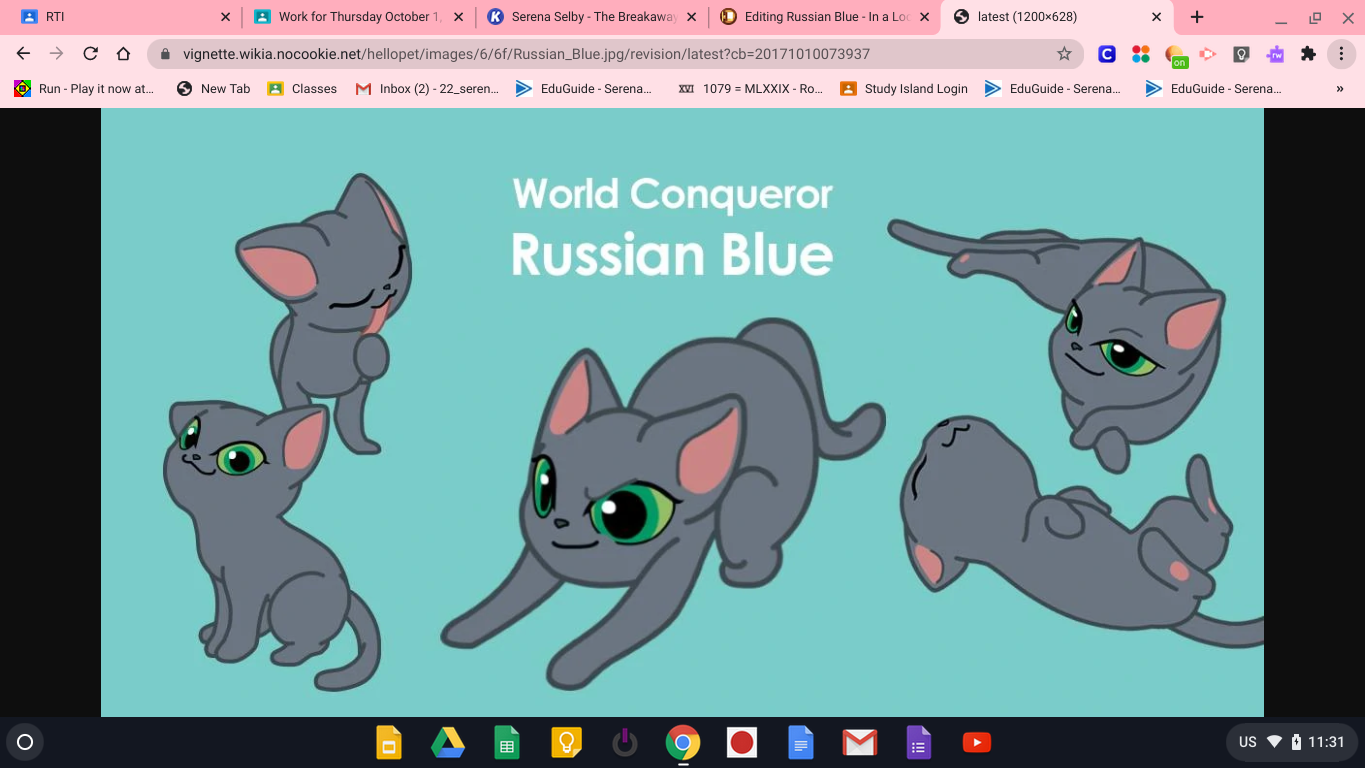Open the browser home page

pyautogui.click(x=123, y=54)
